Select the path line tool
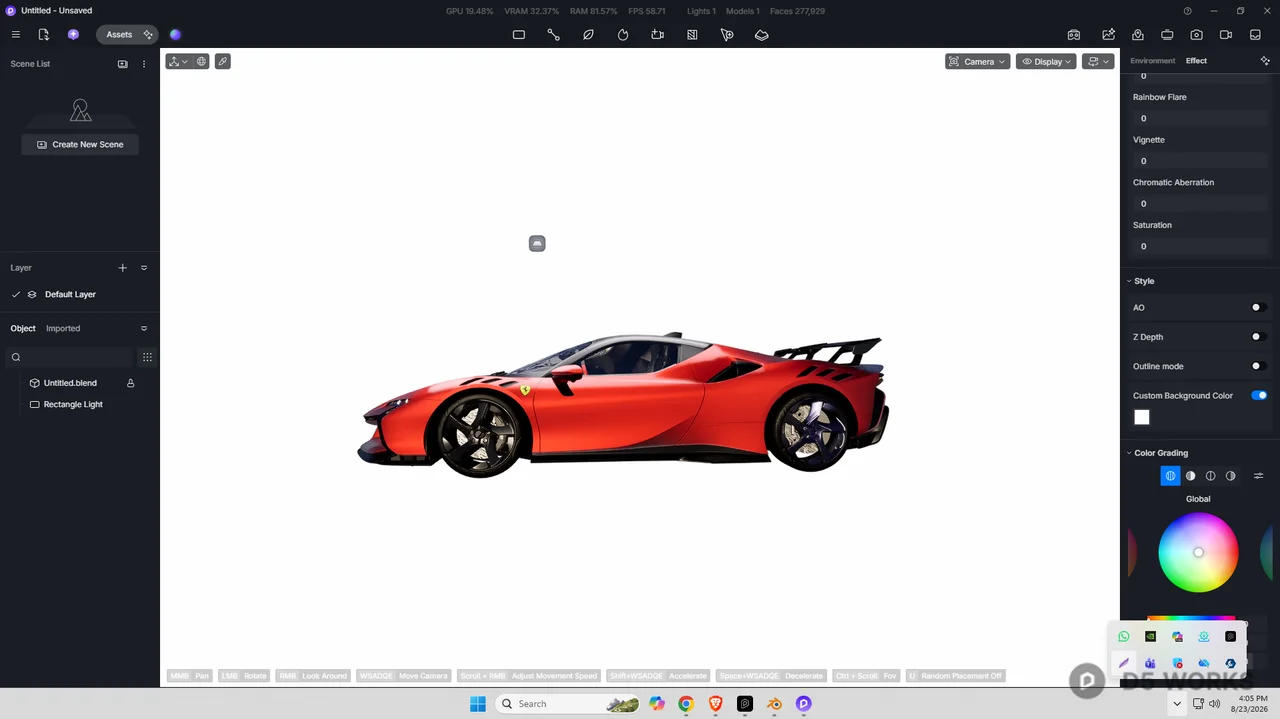The height and width of the screenshot is (719, 1280). 553,34
